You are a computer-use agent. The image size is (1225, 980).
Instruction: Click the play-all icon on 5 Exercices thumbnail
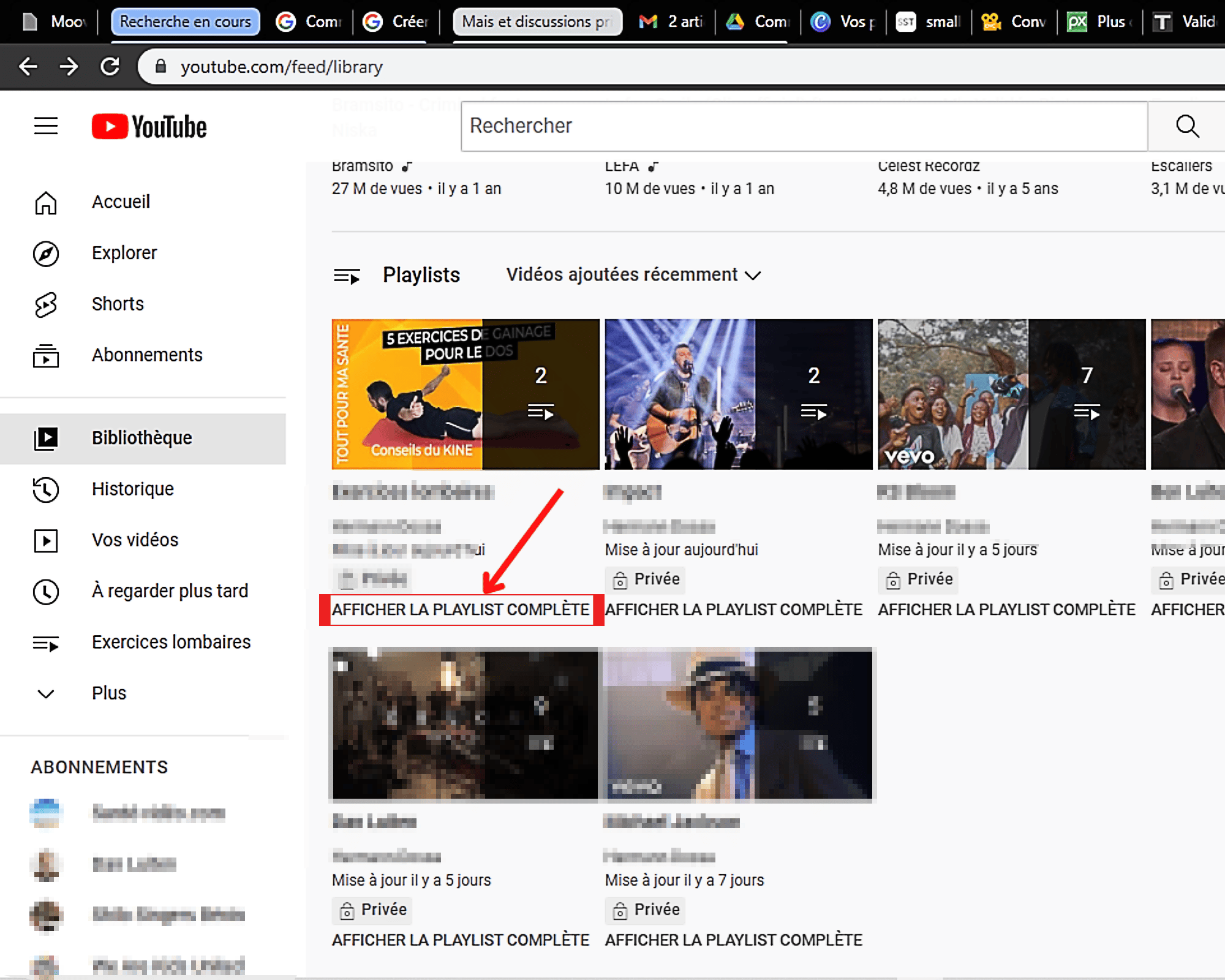[x=541, y=412]
